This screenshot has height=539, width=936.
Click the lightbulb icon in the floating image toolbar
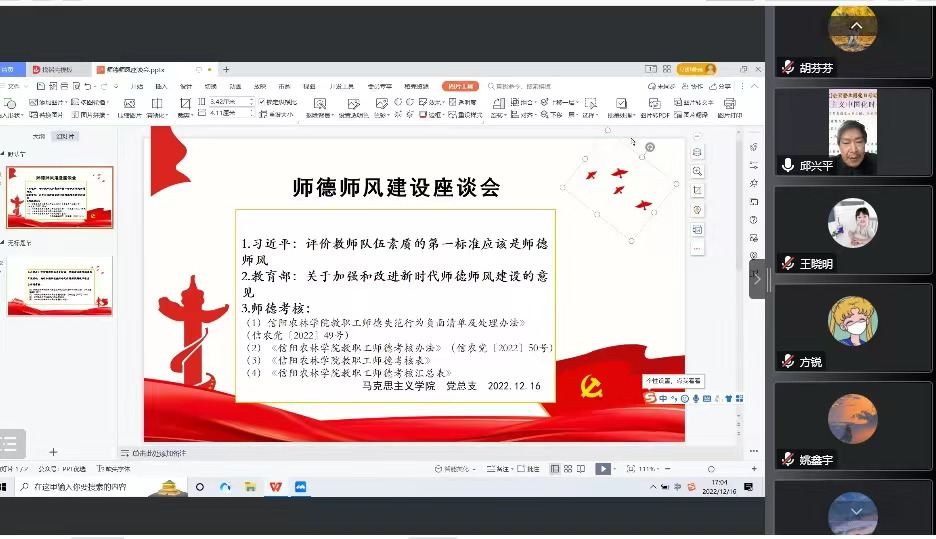point(697,210)
